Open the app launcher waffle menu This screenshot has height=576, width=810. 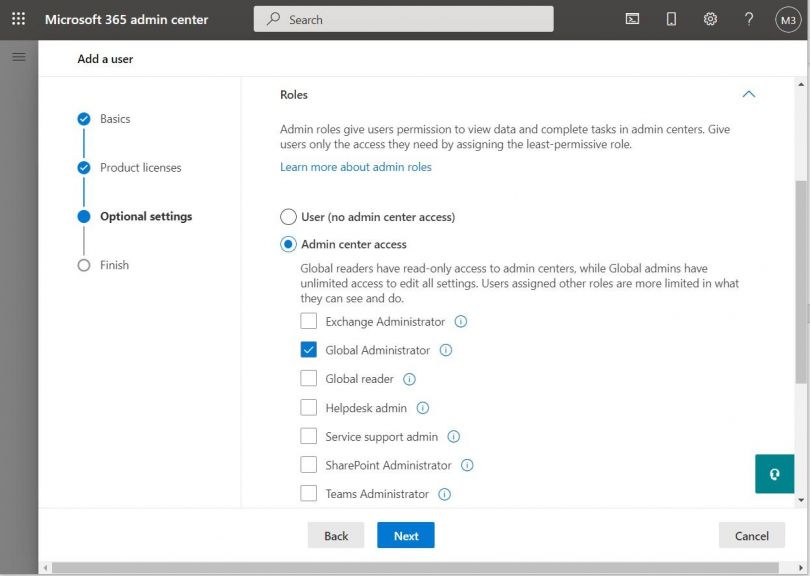pyautogui.click(x=17, y=18)
